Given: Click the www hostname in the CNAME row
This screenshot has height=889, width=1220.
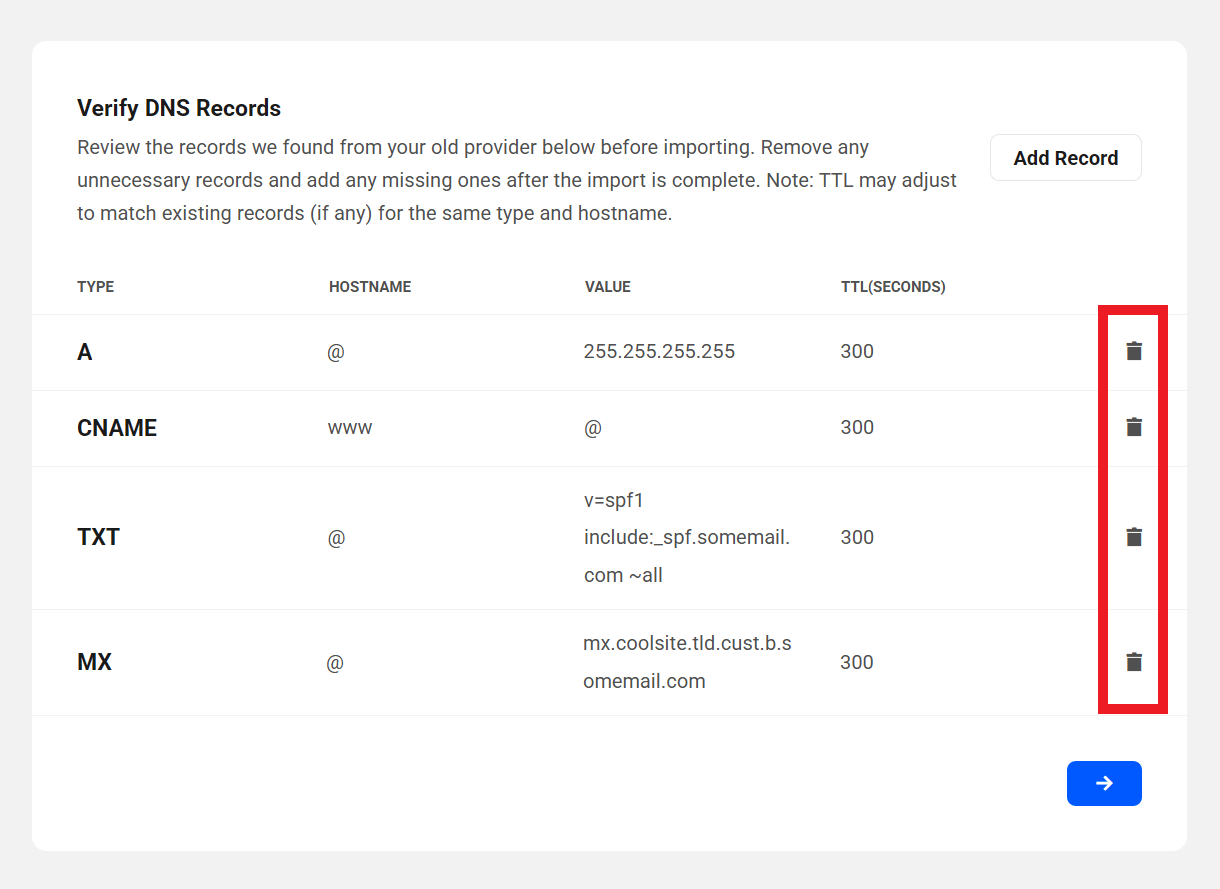Looking at the screenshot, I should (350, 428).
